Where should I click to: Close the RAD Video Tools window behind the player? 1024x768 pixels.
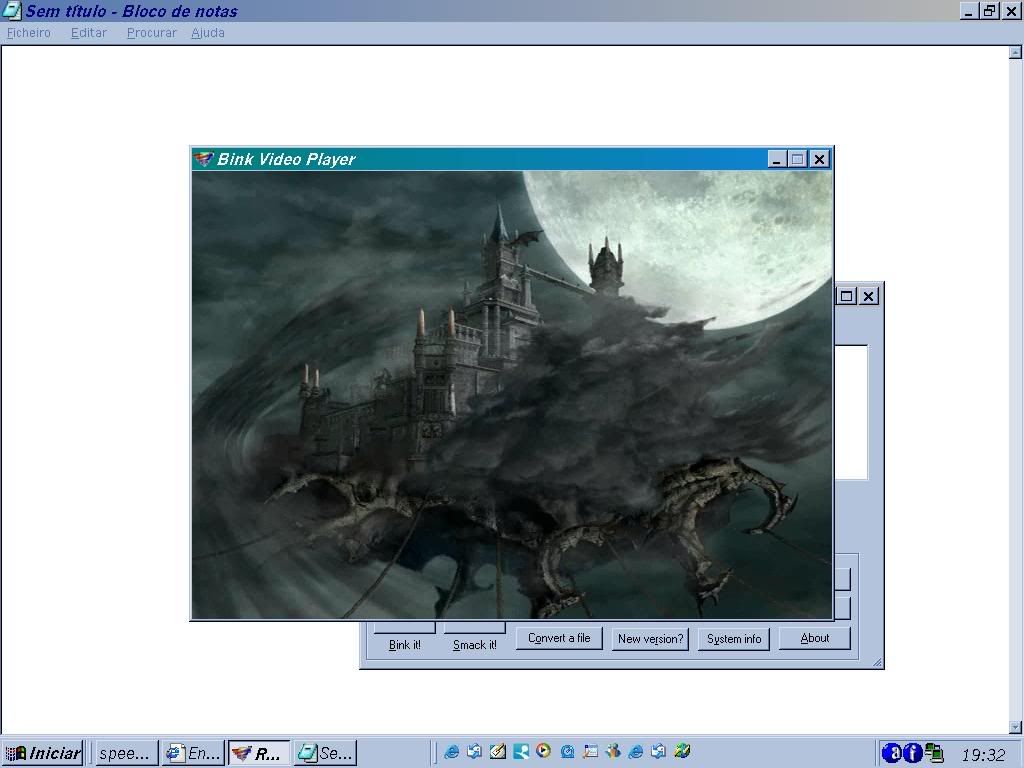869,296
